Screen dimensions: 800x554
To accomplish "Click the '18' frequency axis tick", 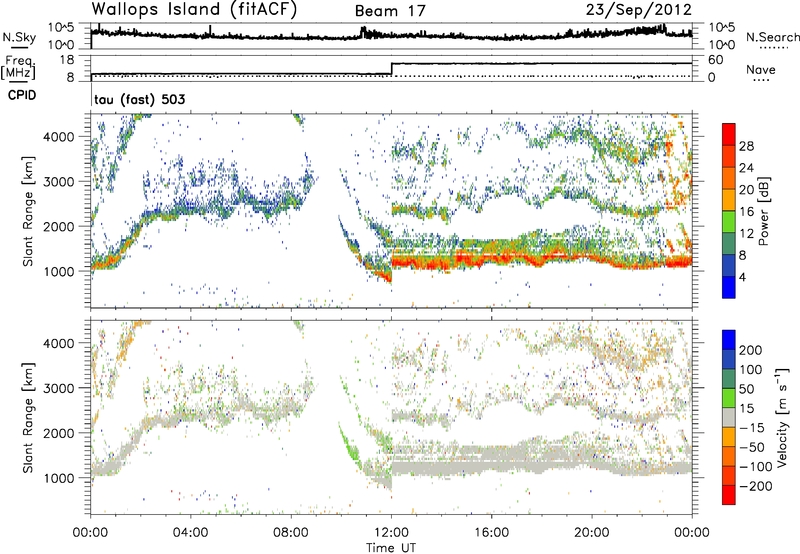I will tap(67, 60).
